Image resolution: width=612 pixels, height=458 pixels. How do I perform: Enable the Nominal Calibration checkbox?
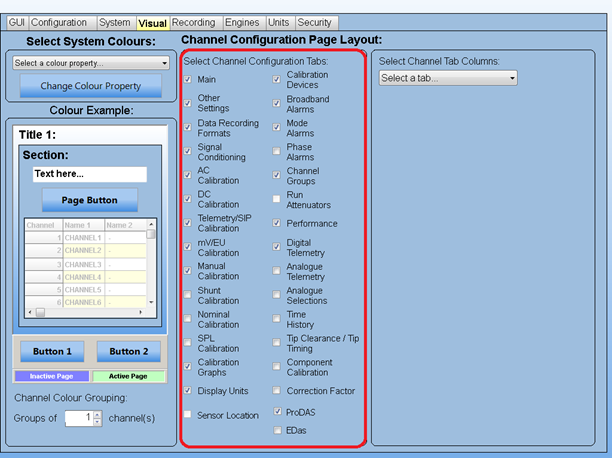click(188, 319)
